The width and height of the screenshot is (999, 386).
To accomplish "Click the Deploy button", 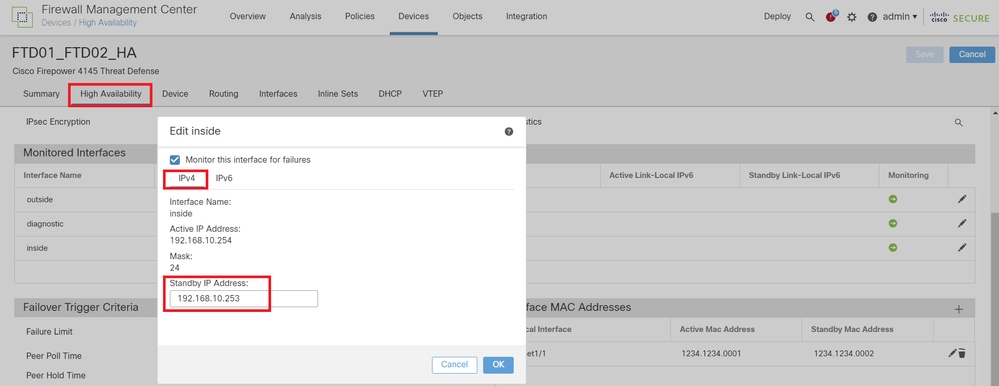I will pos(777,17).
